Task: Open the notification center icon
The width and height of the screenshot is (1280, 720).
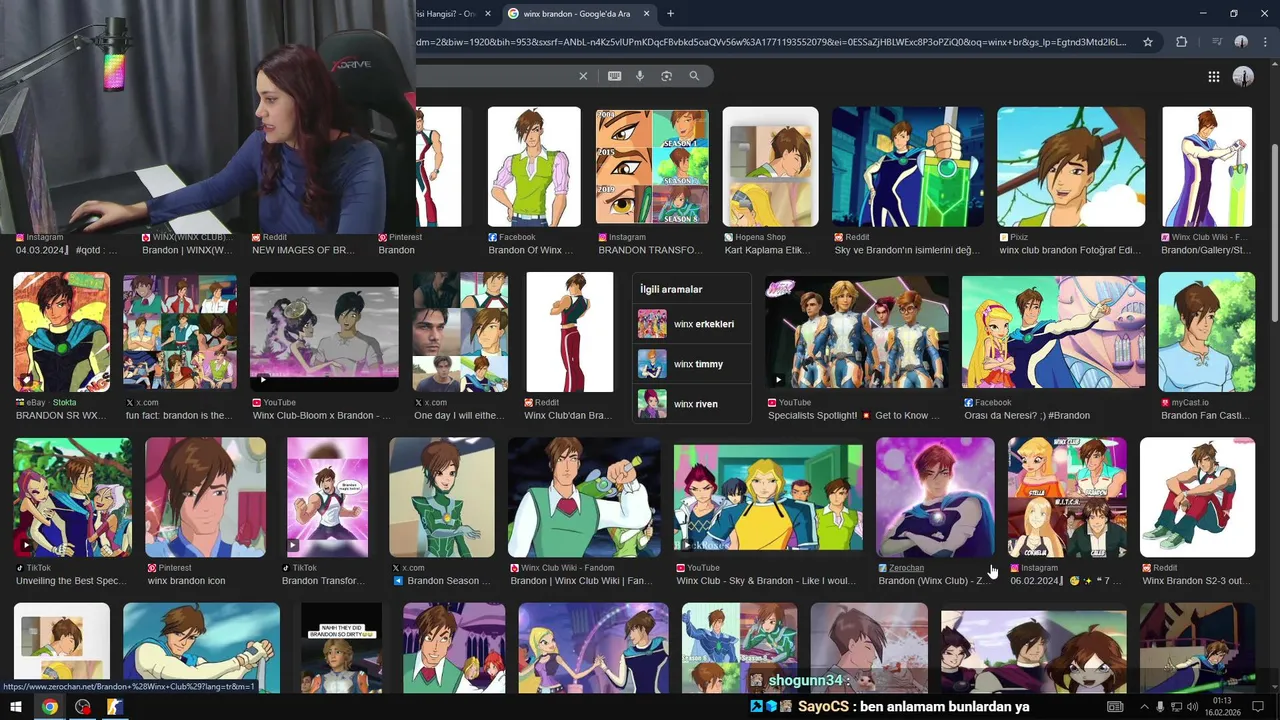Action: pos(1258,707)
